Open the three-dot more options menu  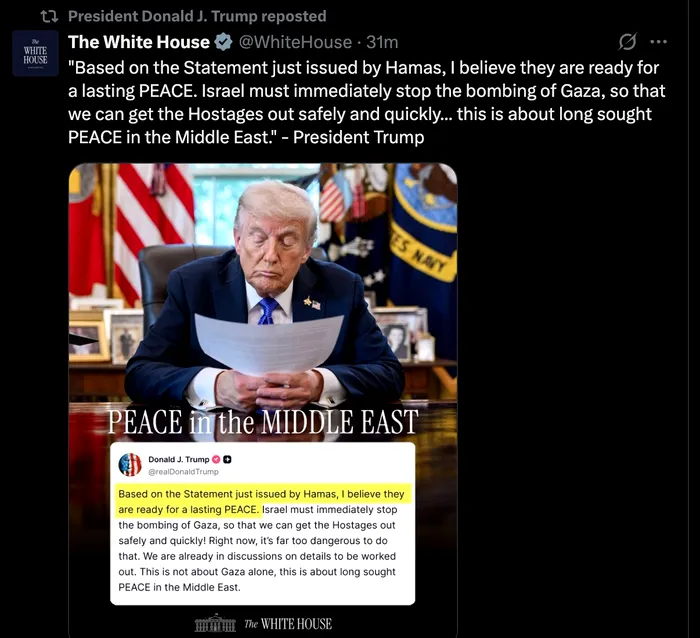[x=658, y=42]
